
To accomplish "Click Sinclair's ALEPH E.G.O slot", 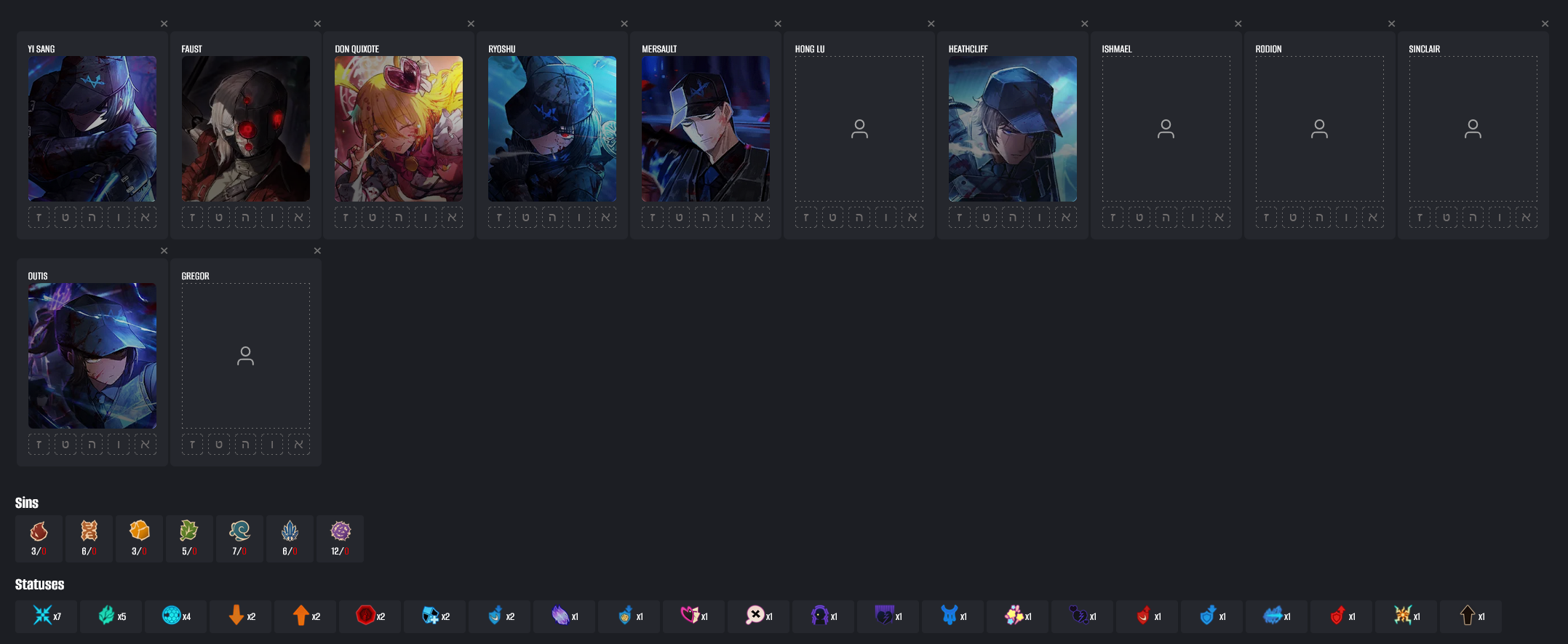I will tap(1527, 218).
